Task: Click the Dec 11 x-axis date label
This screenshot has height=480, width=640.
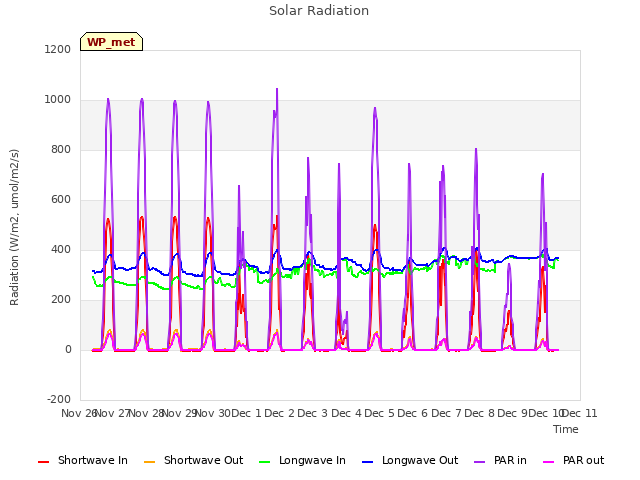Action: (580, 413)
